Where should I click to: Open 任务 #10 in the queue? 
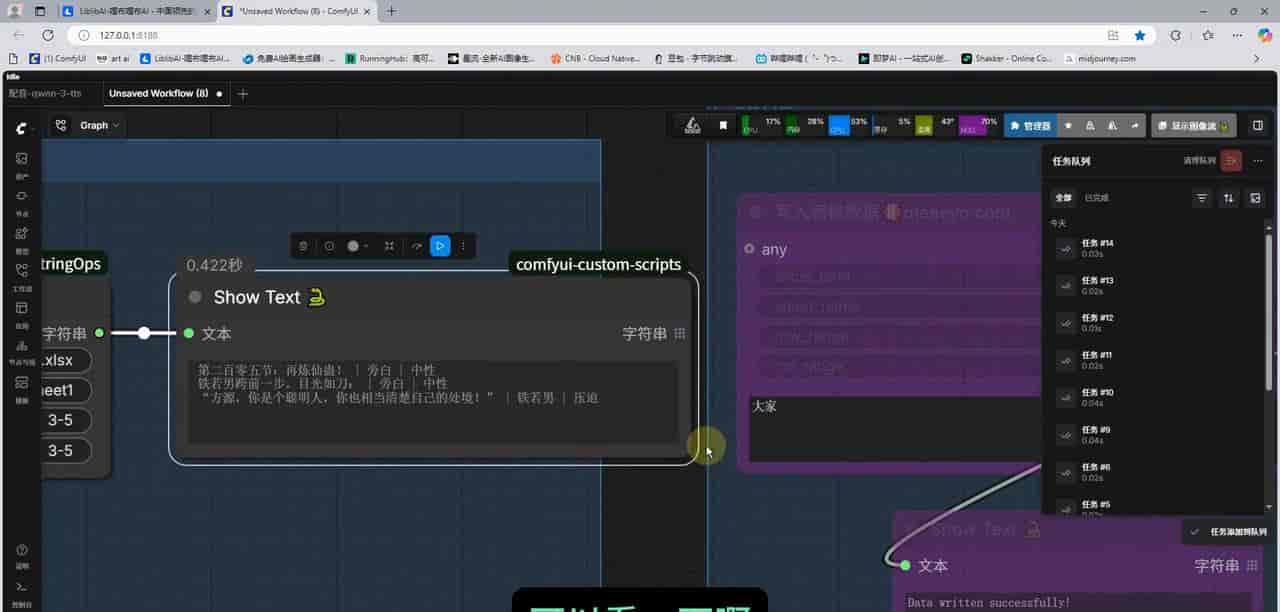(x=1156, y=397)
